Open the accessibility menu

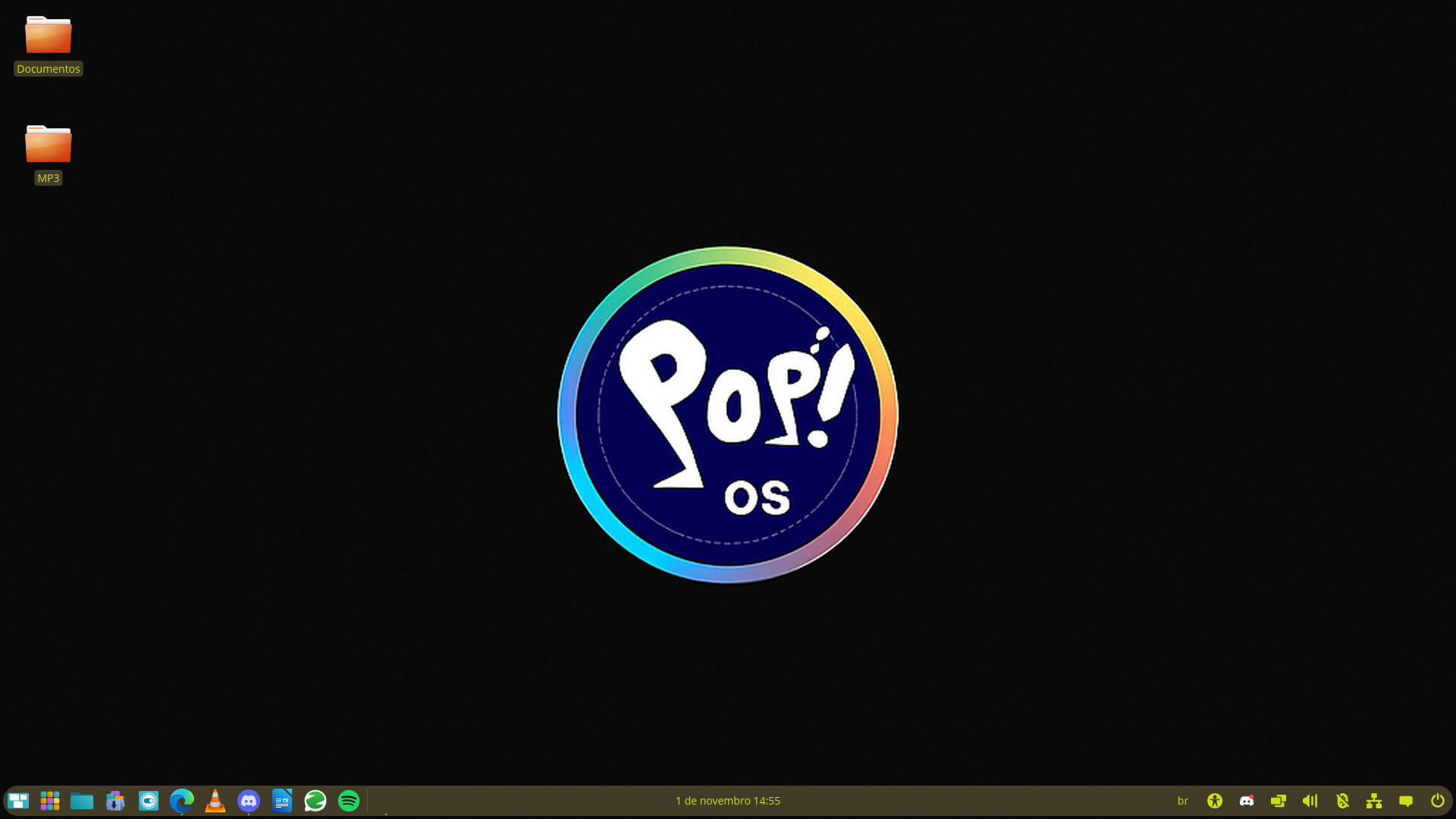[x=1215, y=801]
